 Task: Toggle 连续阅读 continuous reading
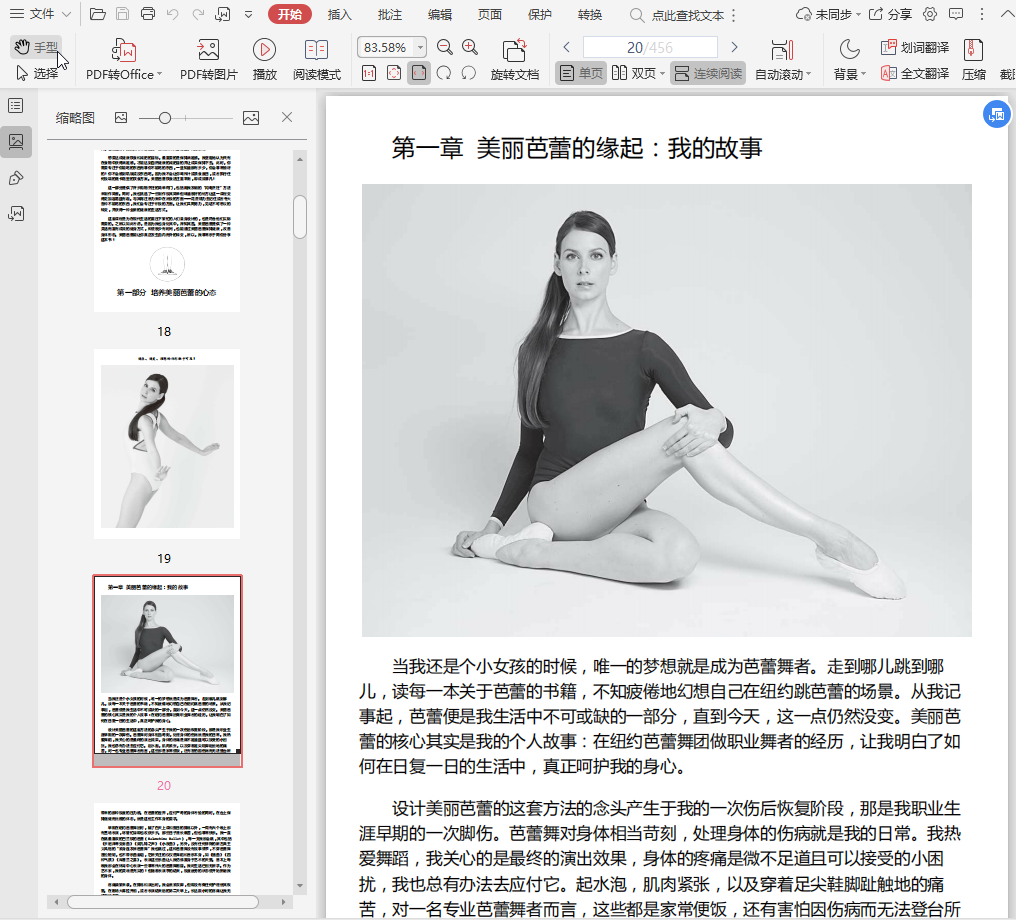tap(708, 73)
